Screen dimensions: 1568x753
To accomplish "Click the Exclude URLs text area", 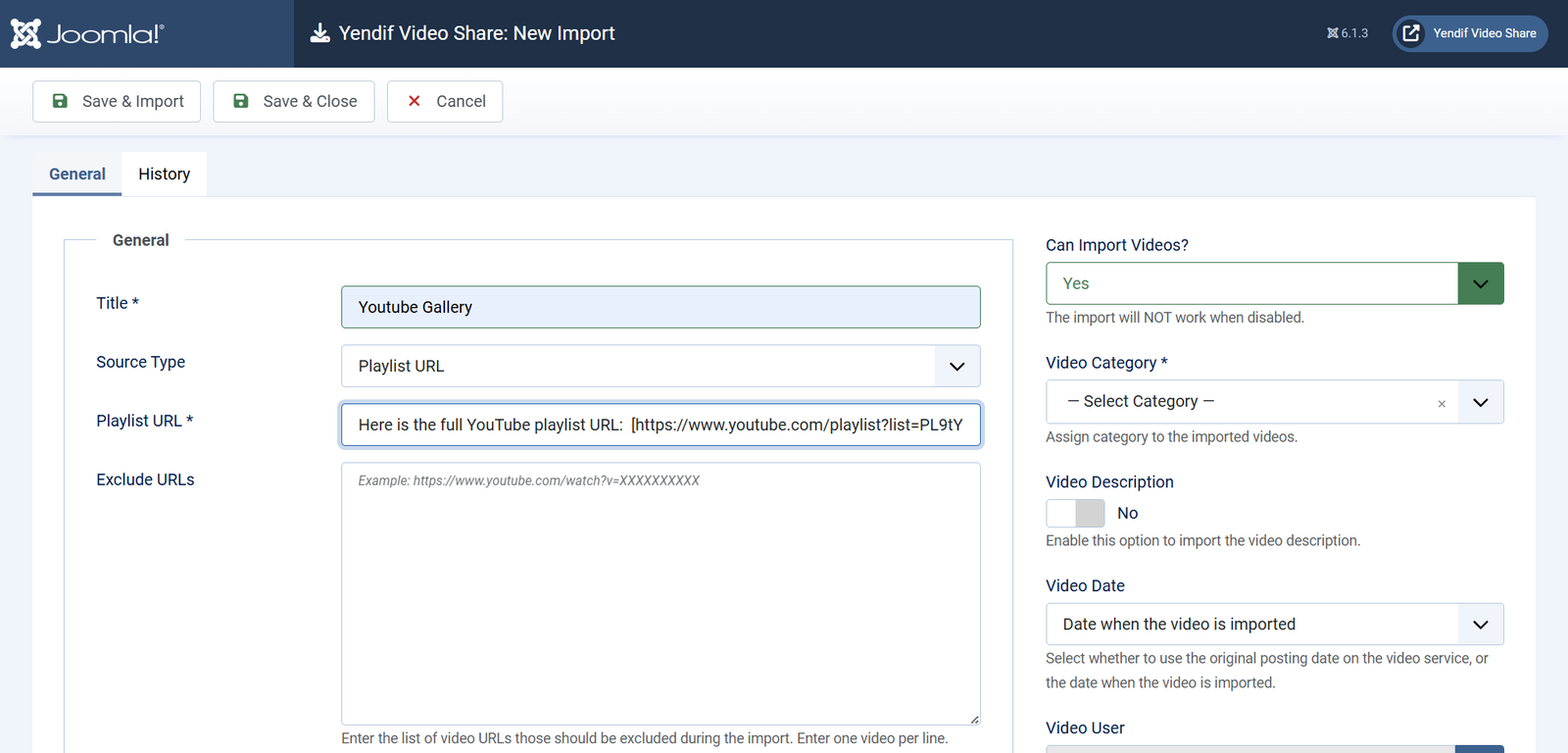I will [661, 594].
